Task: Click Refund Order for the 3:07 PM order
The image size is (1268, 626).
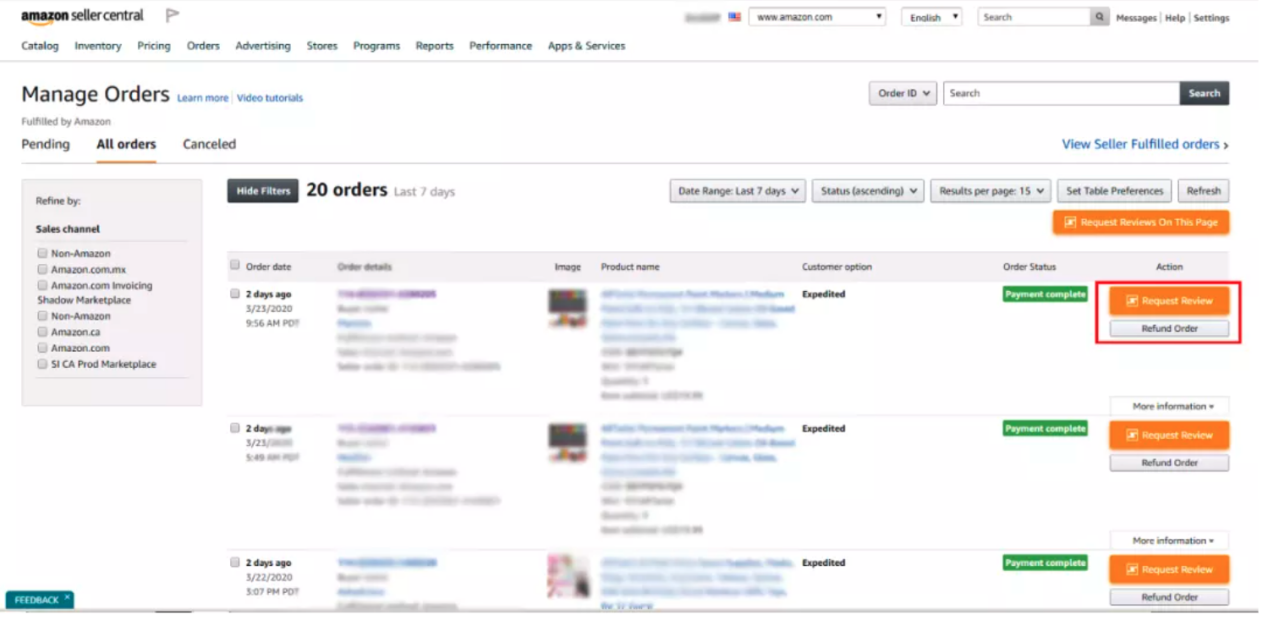Action: point(1169,597)
